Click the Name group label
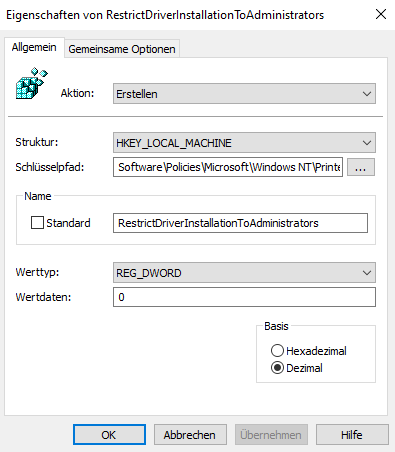The height and width of the screenshot is (452, 395). [38, 196]
